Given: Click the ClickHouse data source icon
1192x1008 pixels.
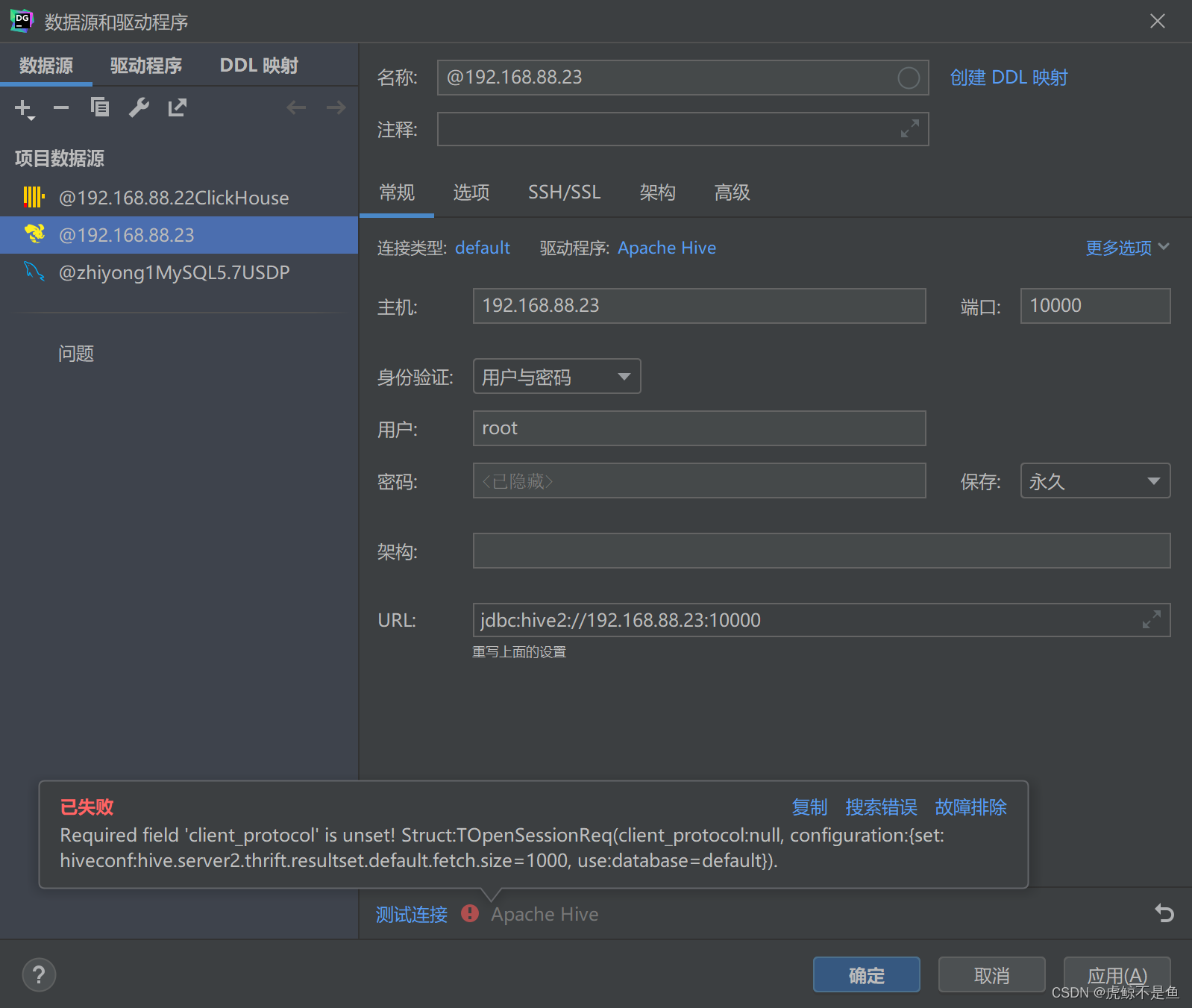Looking at the screenshot, I should [34, 197].
